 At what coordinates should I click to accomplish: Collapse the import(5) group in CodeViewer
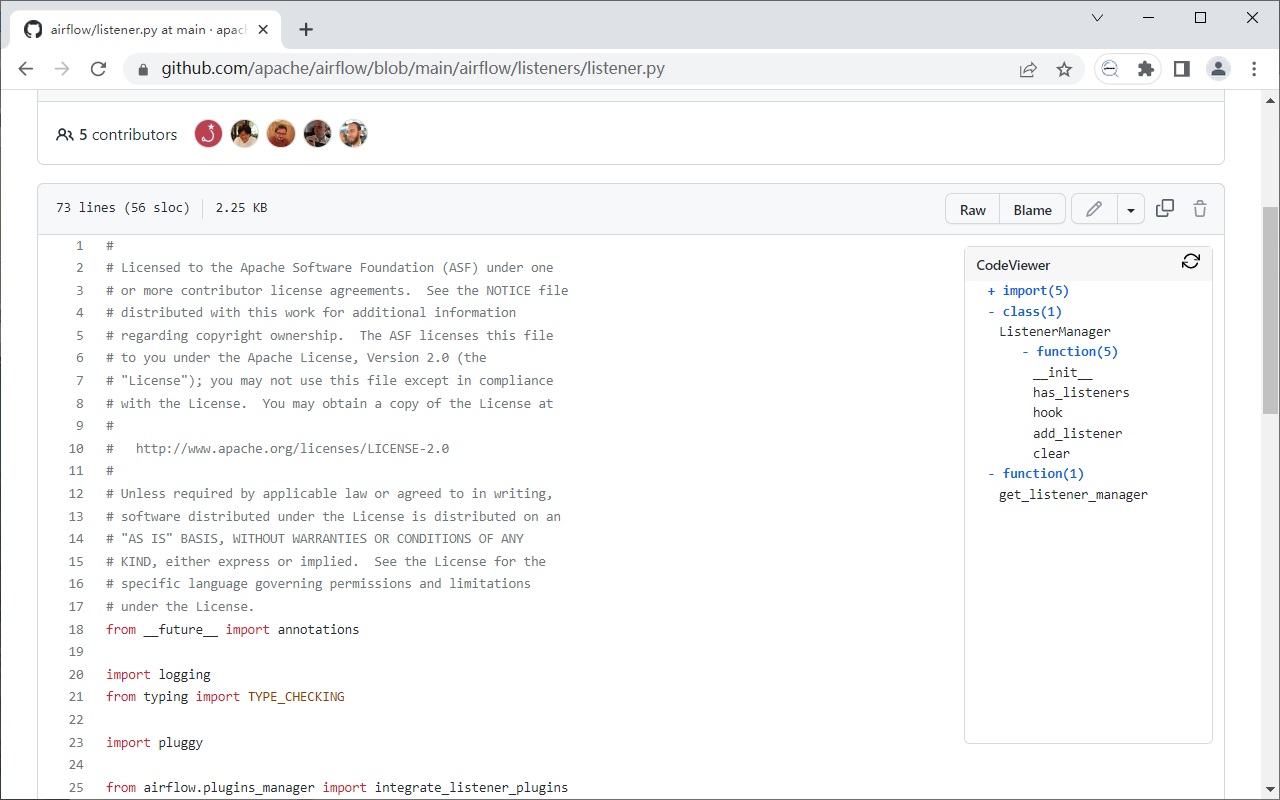989,290
